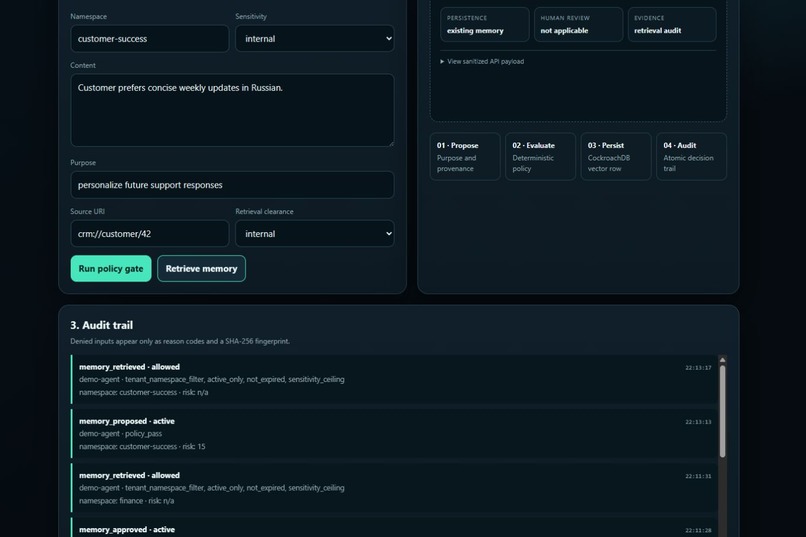The height and width of the screenshot is (537, 806).
Task: Select the memory_proposed active entry
Action: coord(394,434)
